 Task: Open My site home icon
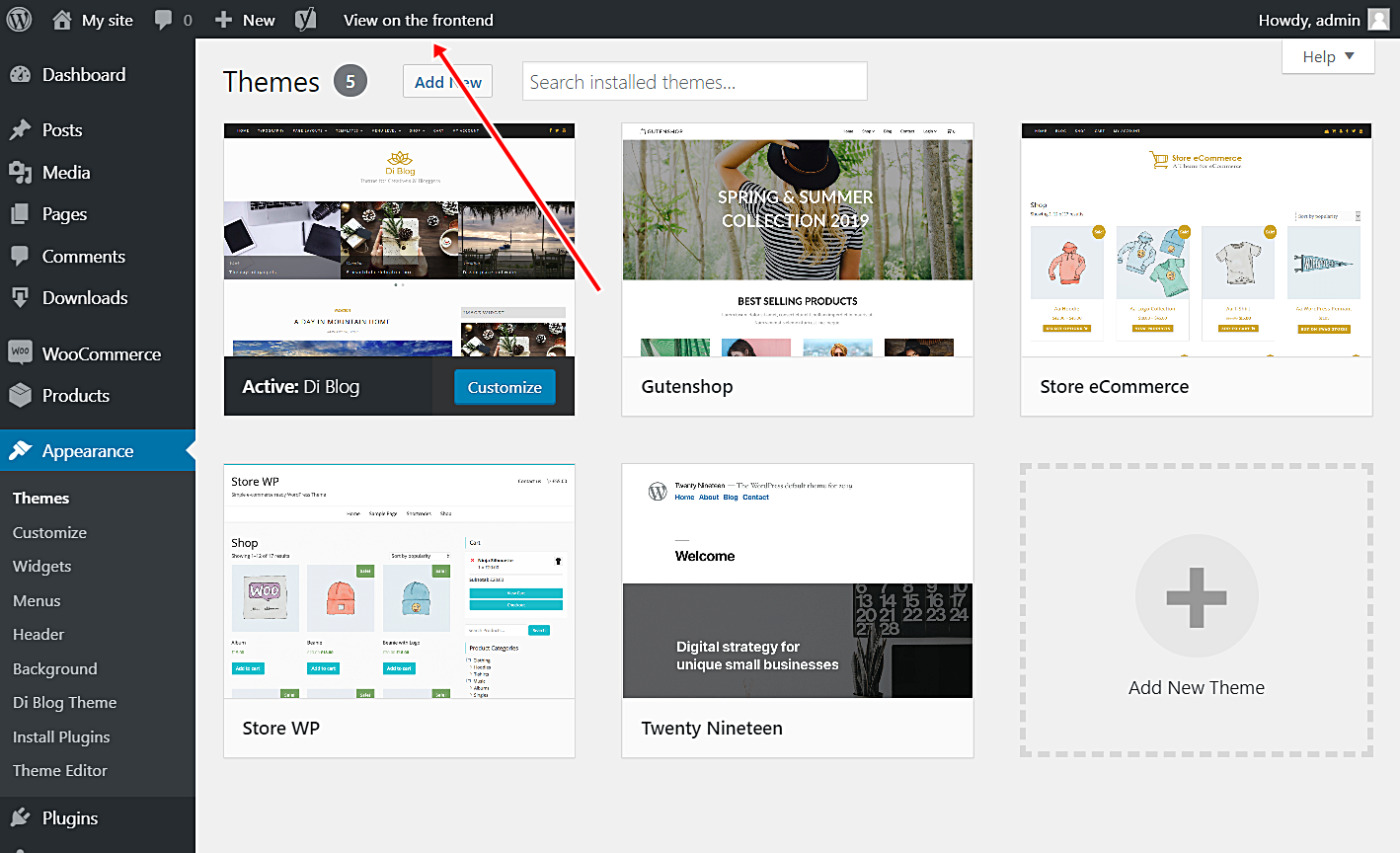click(x=62, y=19)
